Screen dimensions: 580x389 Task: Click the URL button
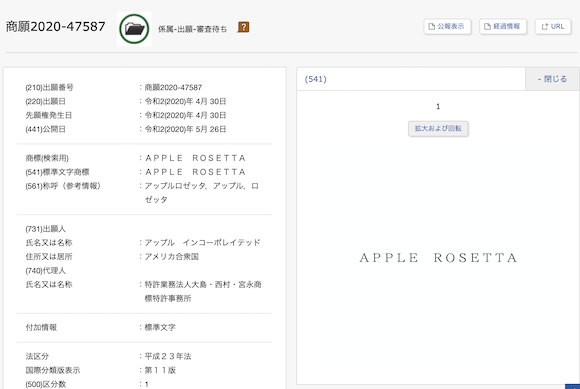click(553, 27)
